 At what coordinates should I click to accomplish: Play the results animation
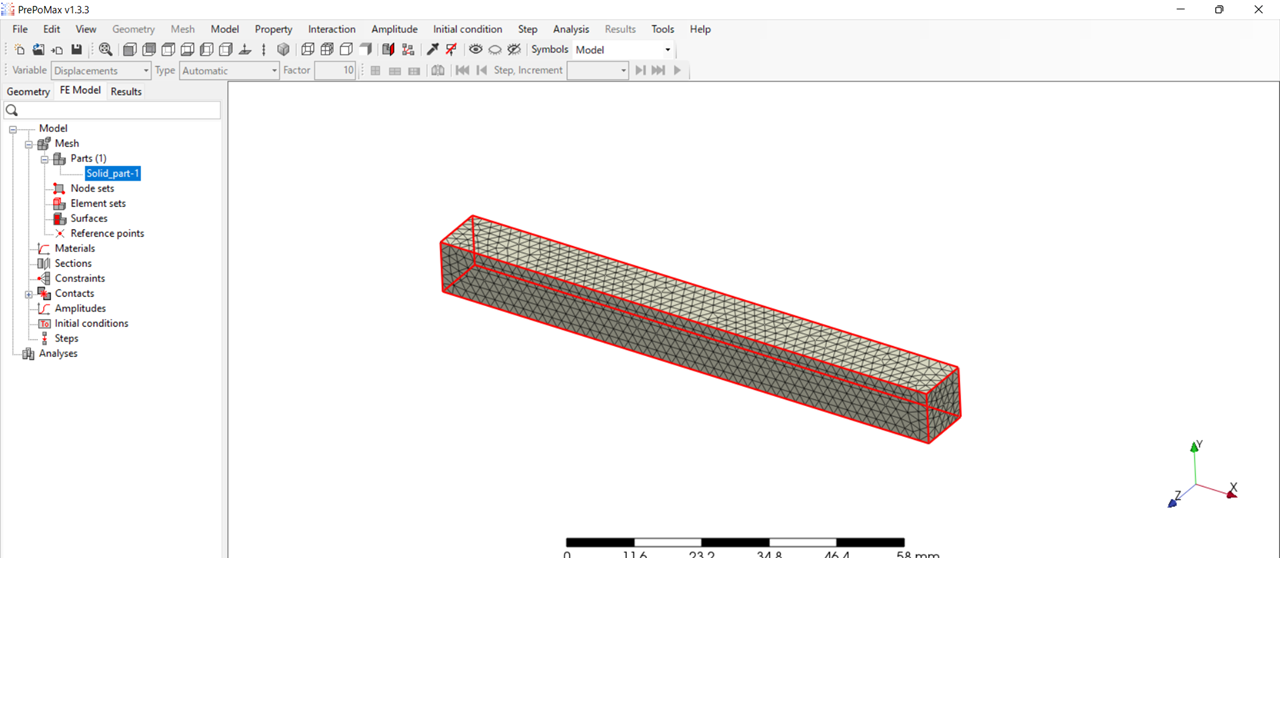pos(677,70)
